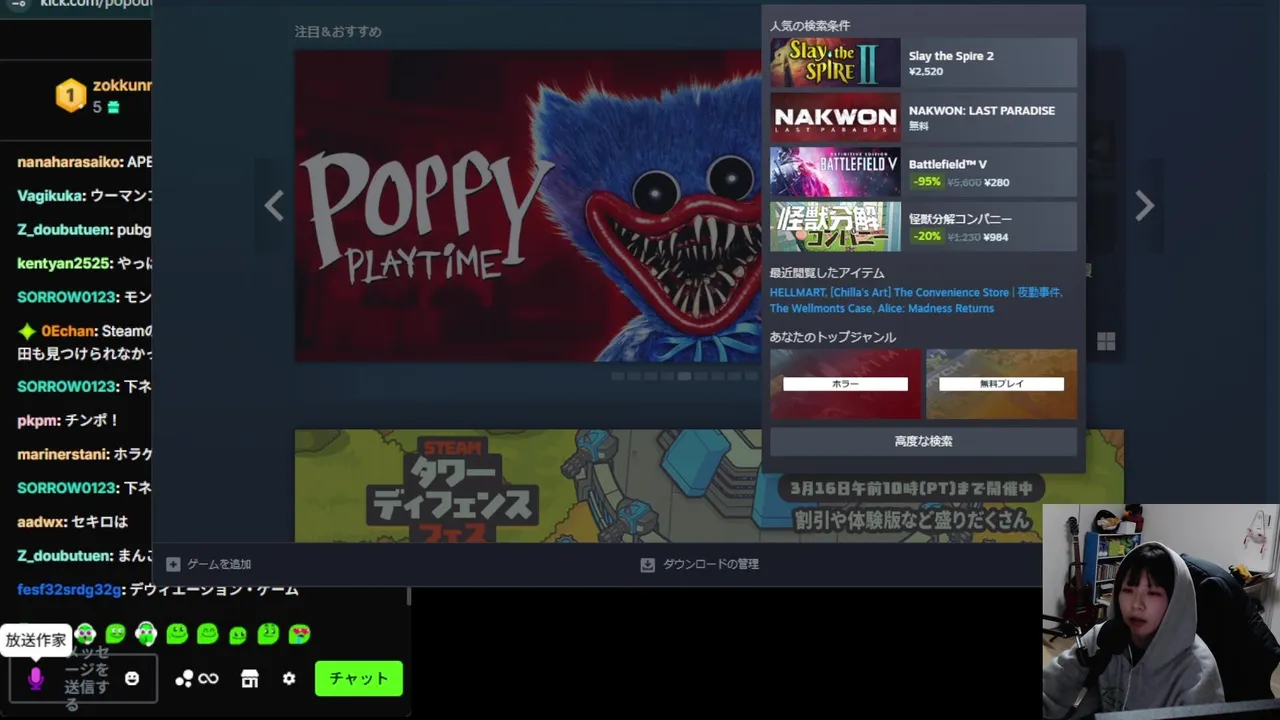Click the channel points bubbles icon
Image resolution: width=1280 pixels, height=720 pixels.
pyautogui.click(x=184, y=679)
